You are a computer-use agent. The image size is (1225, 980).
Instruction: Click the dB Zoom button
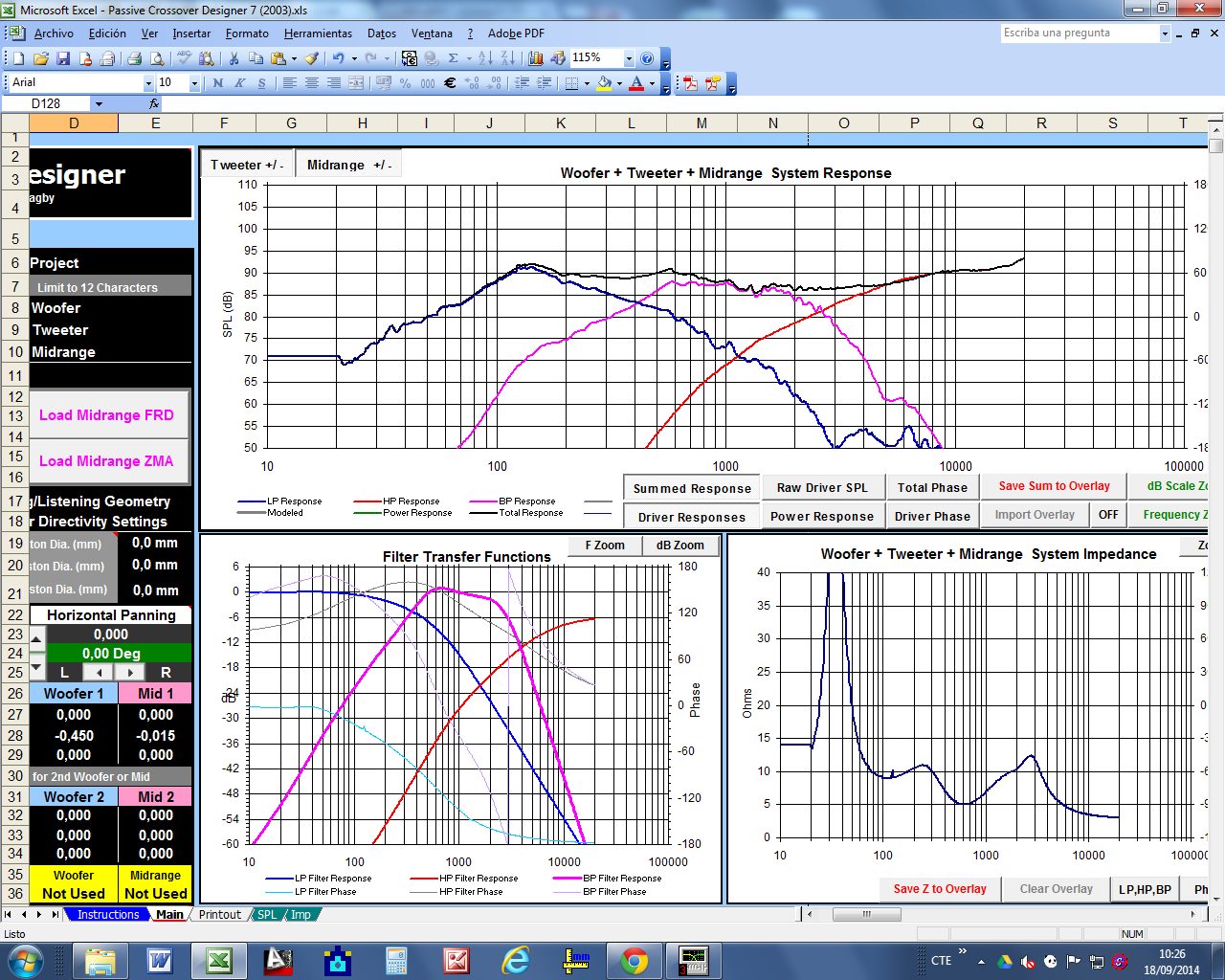[679, 546]
